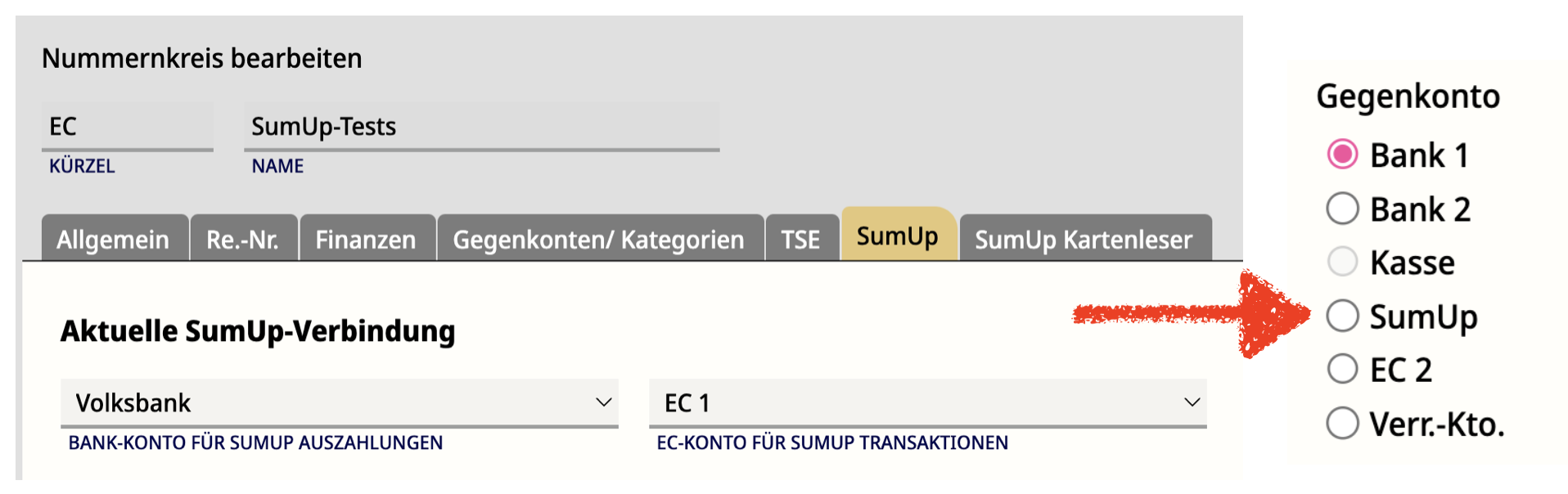Viewport: 1568px width, 494px height.
Task: Click the Aktuelle SumUp-Verbindung heading
Action: 258,331
